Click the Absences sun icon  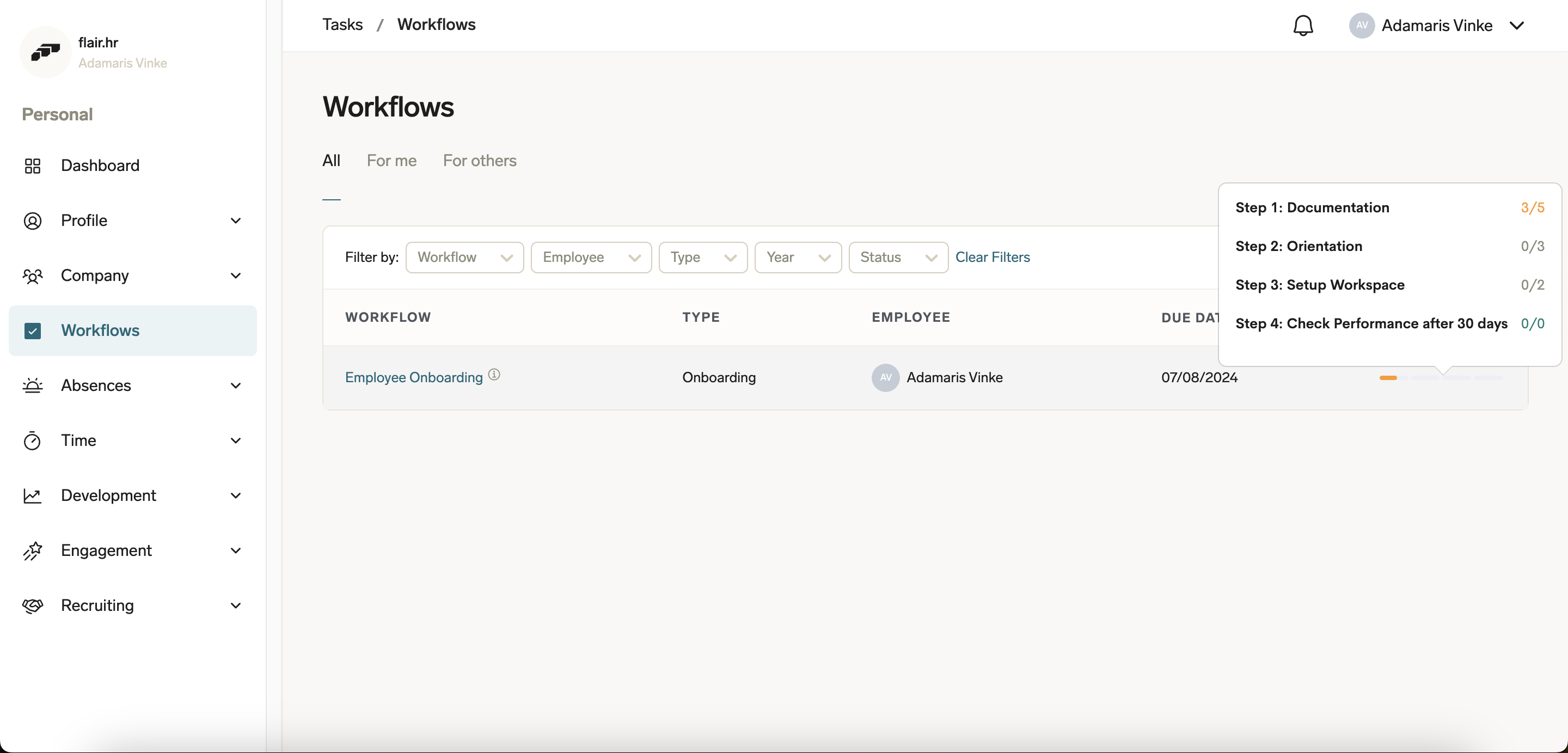33,385
